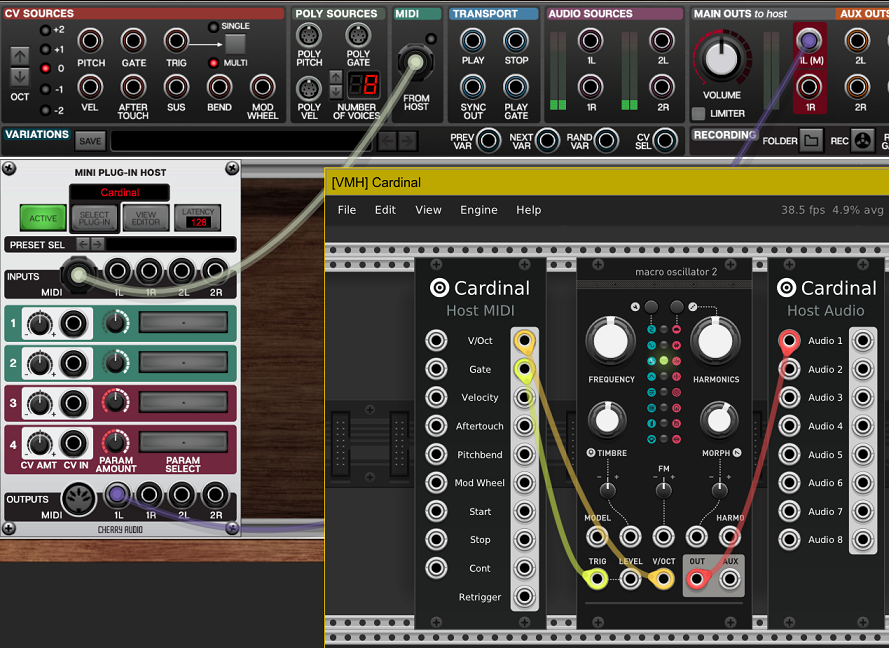Enable the LIMITER toggle
Viewport: 889px width, 648px height.
coord(698,113)
